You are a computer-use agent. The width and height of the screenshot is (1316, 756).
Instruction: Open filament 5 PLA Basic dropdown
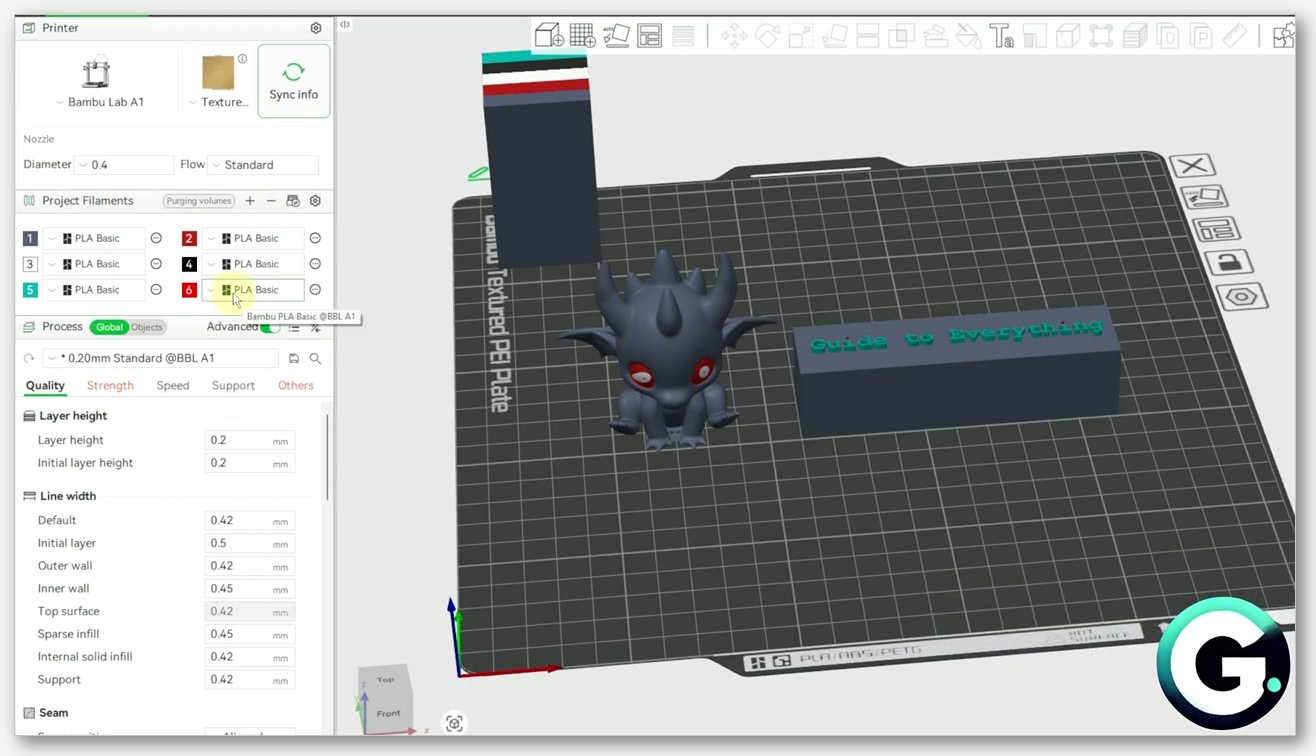pyautogui.click(x=94, y=290)
